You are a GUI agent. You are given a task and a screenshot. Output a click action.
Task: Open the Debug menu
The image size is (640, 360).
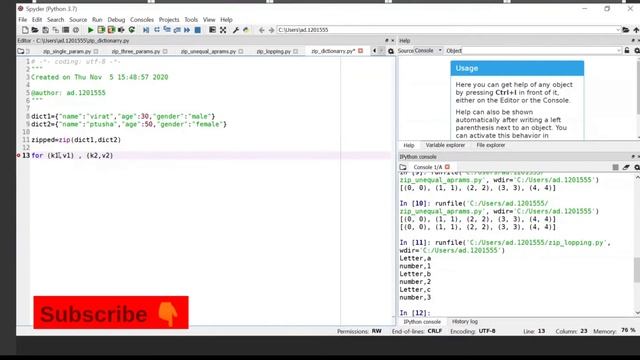pos(116,20)
